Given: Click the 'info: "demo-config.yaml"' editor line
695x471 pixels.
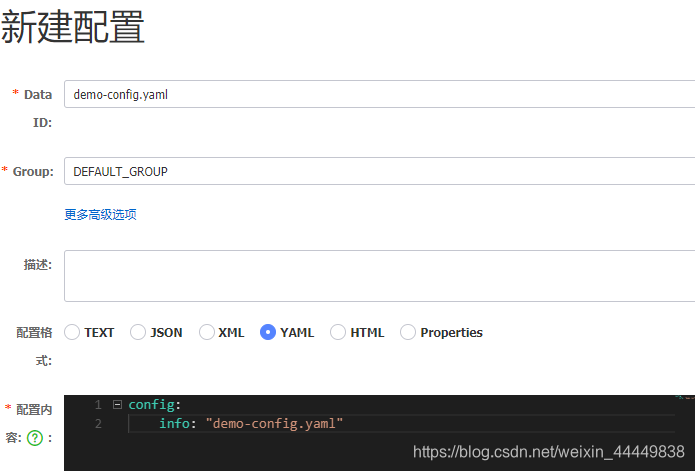Looking at the screenshot, I should tap(251, 424).
